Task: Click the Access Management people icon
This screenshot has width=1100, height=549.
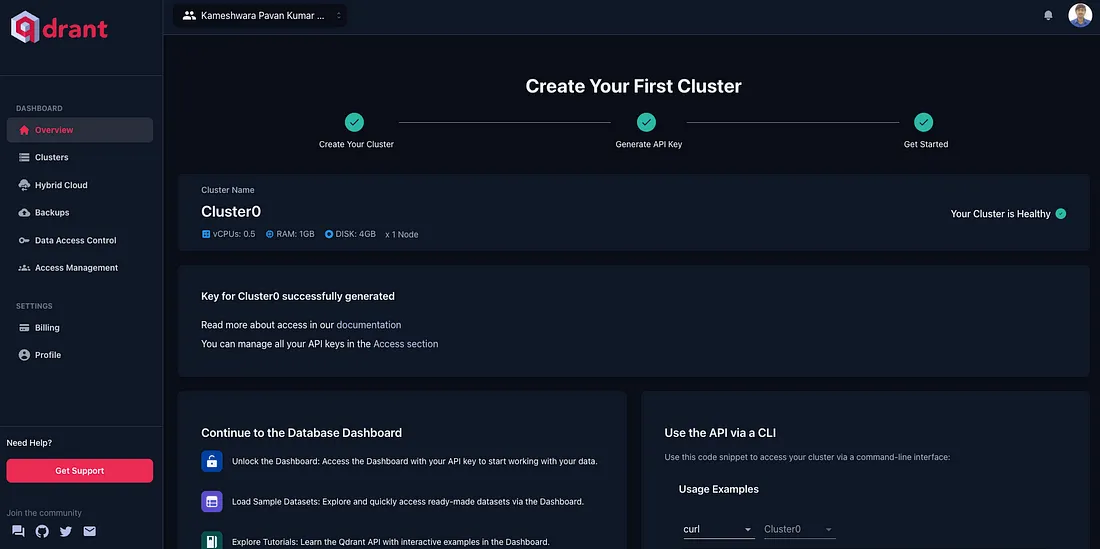Action: pyautogui.click(x=24, y=268)
